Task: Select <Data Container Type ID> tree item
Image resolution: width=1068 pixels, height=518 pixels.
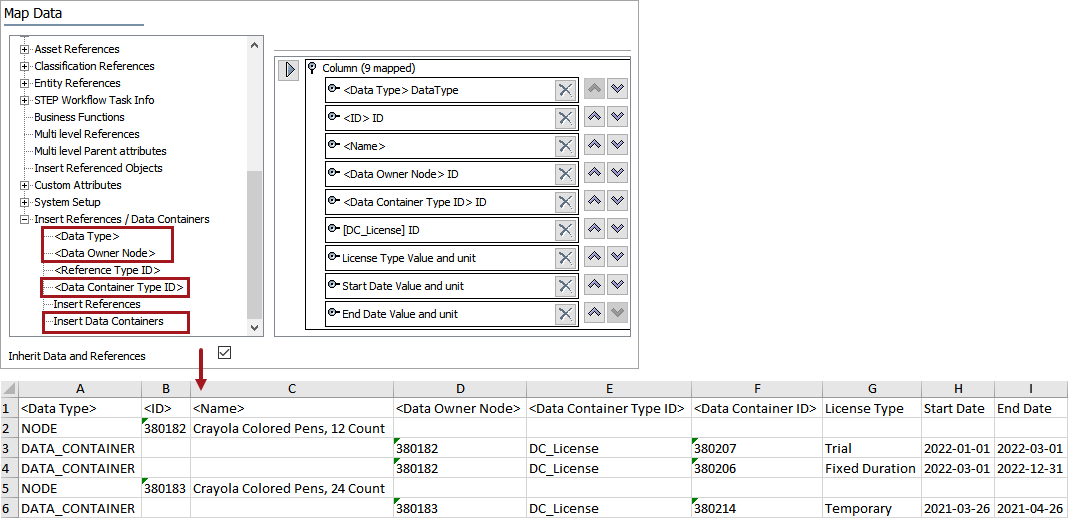Action: click(x=119, y=287)
